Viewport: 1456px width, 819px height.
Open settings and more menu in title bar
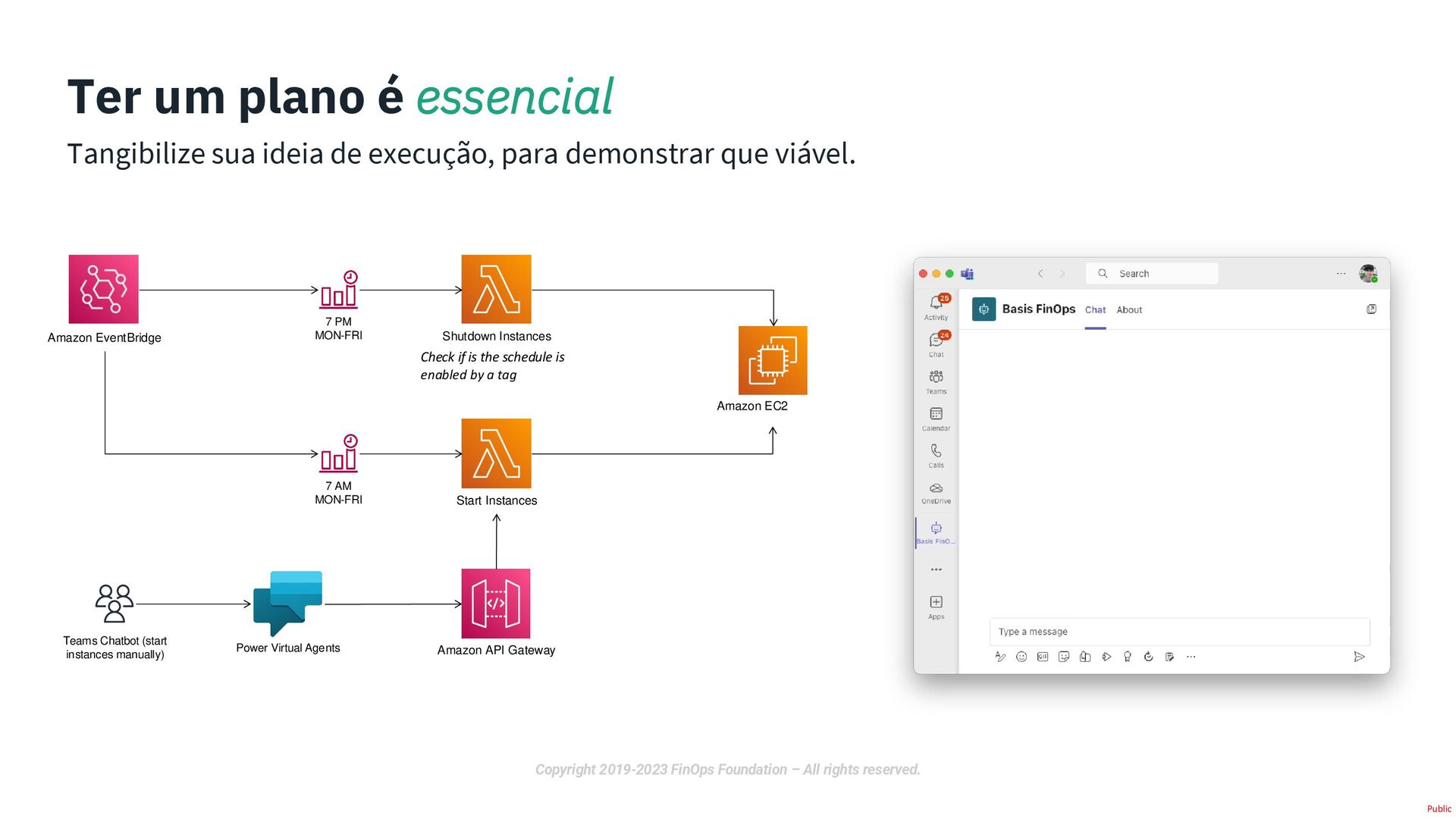(1341, 274)
